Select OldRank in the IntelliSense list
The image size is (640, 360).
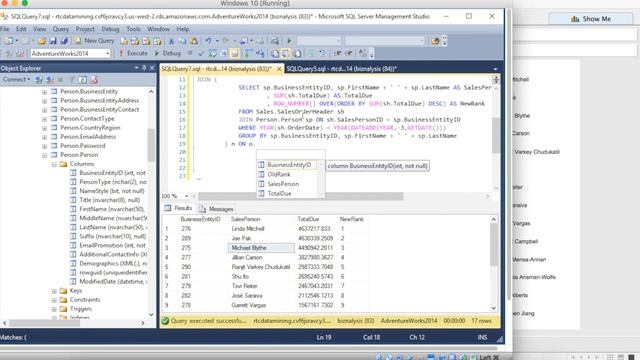click(x=279, y=174)
